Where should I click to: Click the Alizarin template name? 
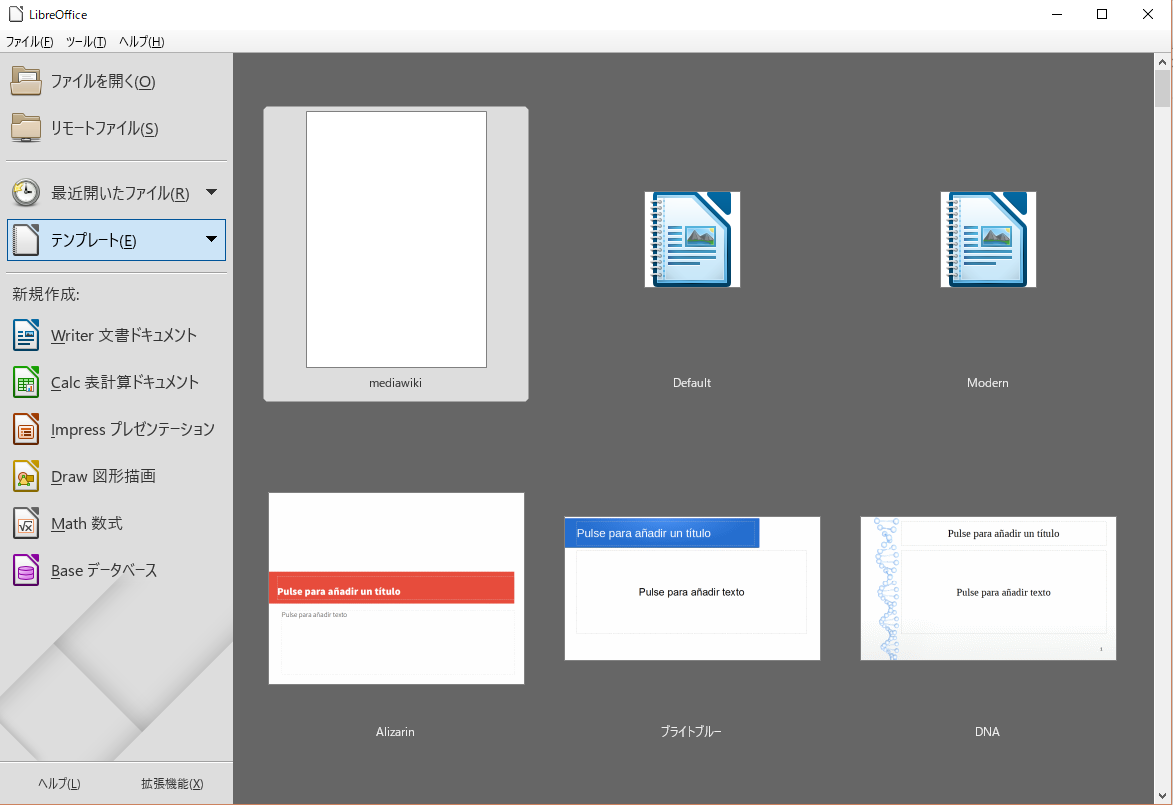(395, 732)
